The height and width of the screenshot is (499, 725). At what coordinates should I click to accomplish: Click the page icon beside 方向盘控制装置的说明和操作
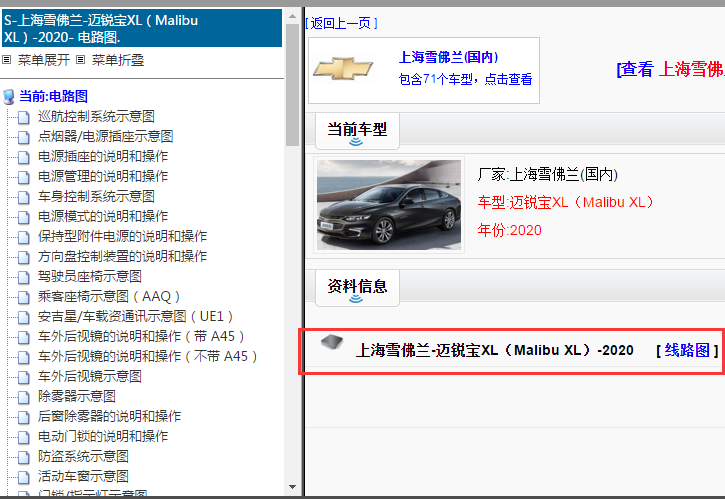24,257
